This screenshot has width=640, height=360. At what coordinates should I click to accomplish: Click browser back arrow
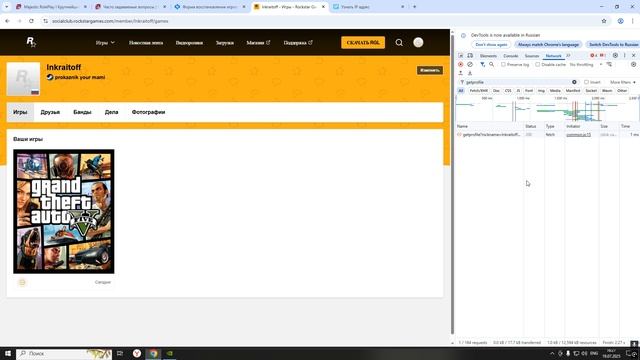tap(7, 21)
